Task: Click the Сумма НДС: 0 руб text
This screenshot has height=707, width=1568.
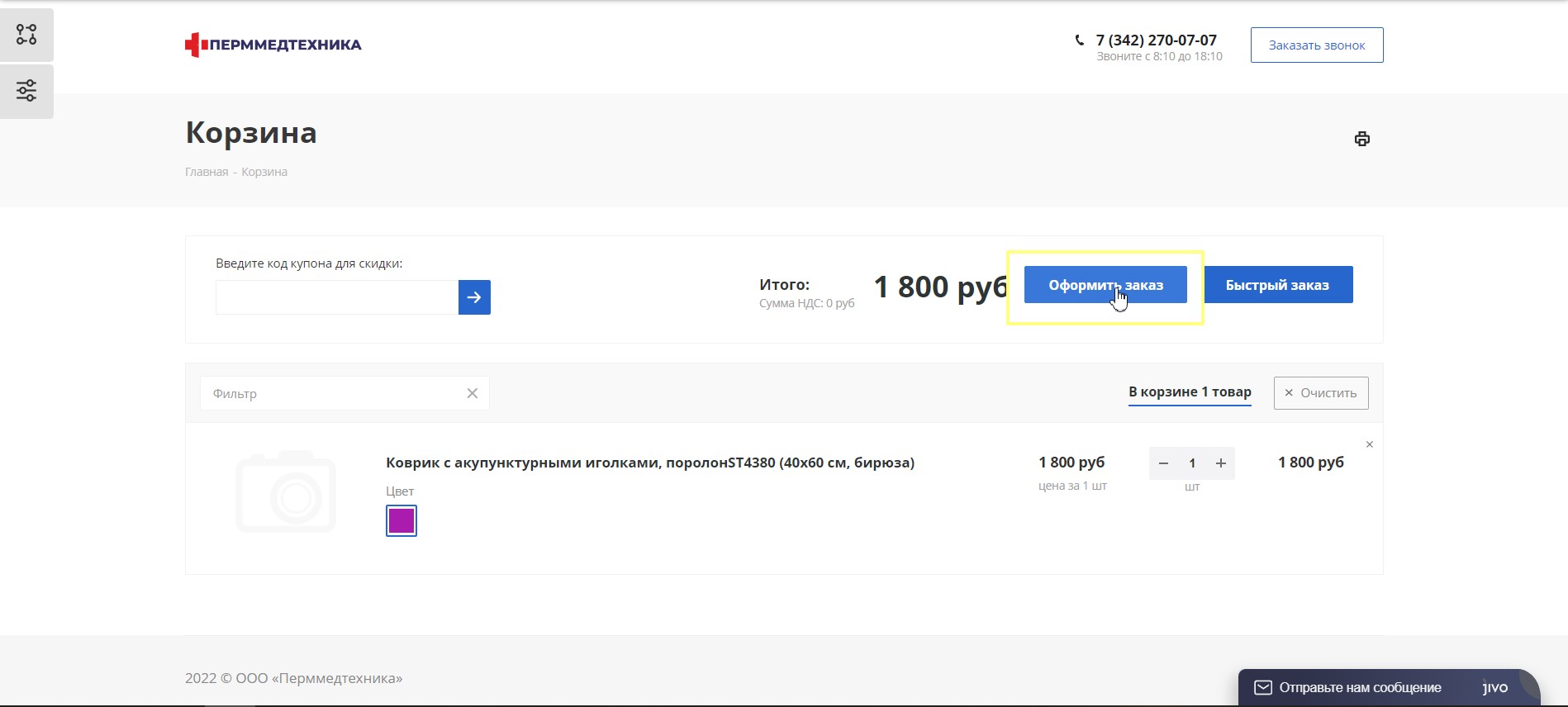Action: (x=806, y=303)
